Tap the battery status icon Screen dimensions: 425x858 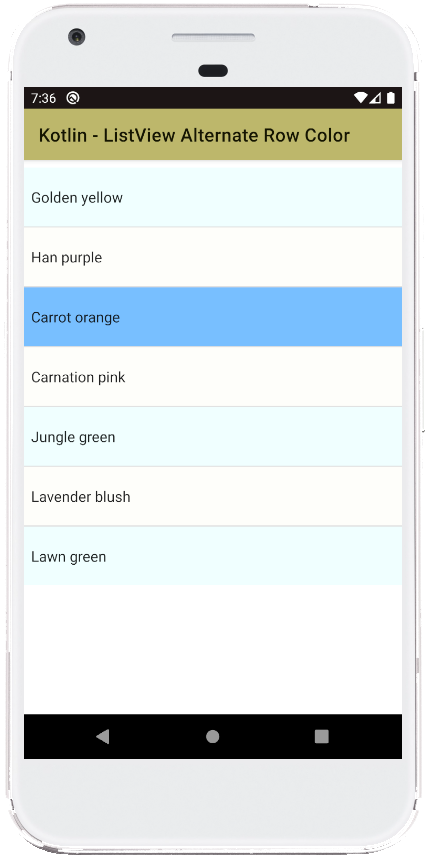pyautogui.click(x=391, y=98)
